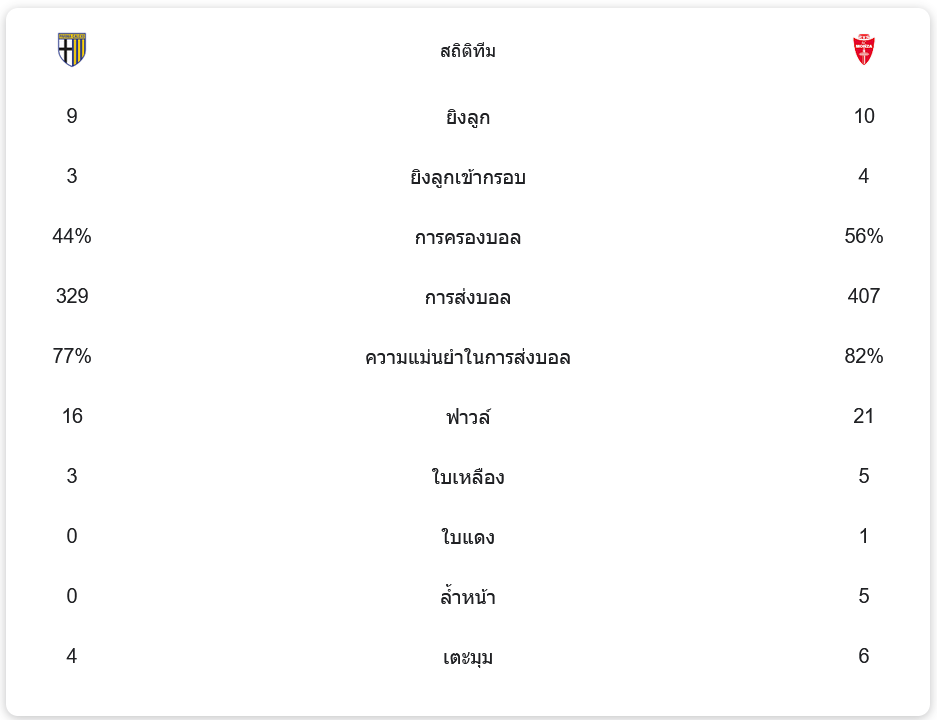Click the ใบเหลือง yellow card label

tap(468, 478)
